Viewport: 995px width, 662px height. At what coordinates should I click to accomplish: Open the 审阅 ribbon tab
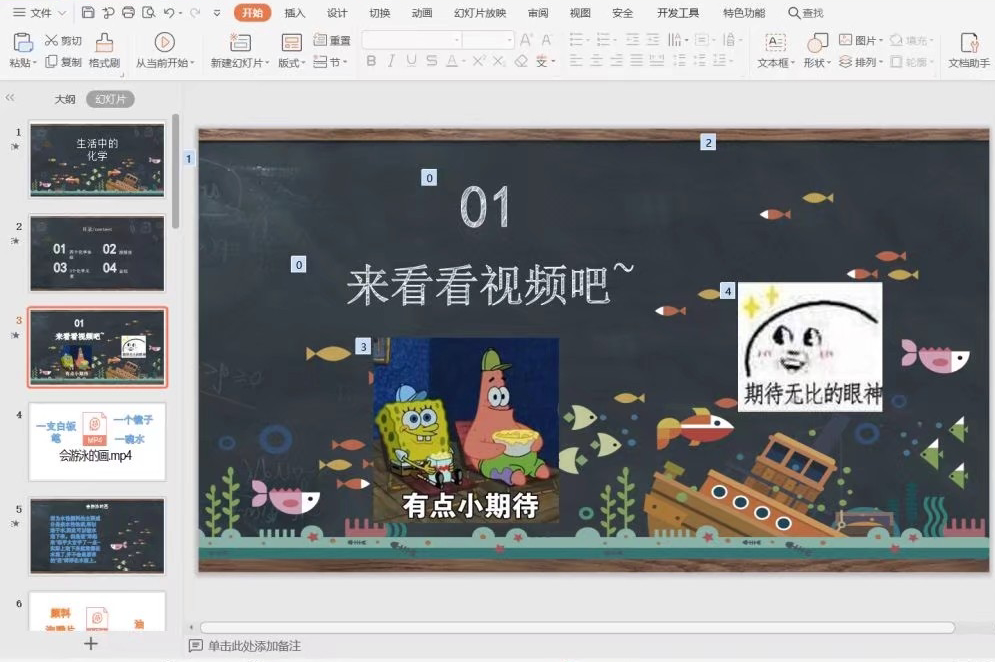tap(538, 13)
